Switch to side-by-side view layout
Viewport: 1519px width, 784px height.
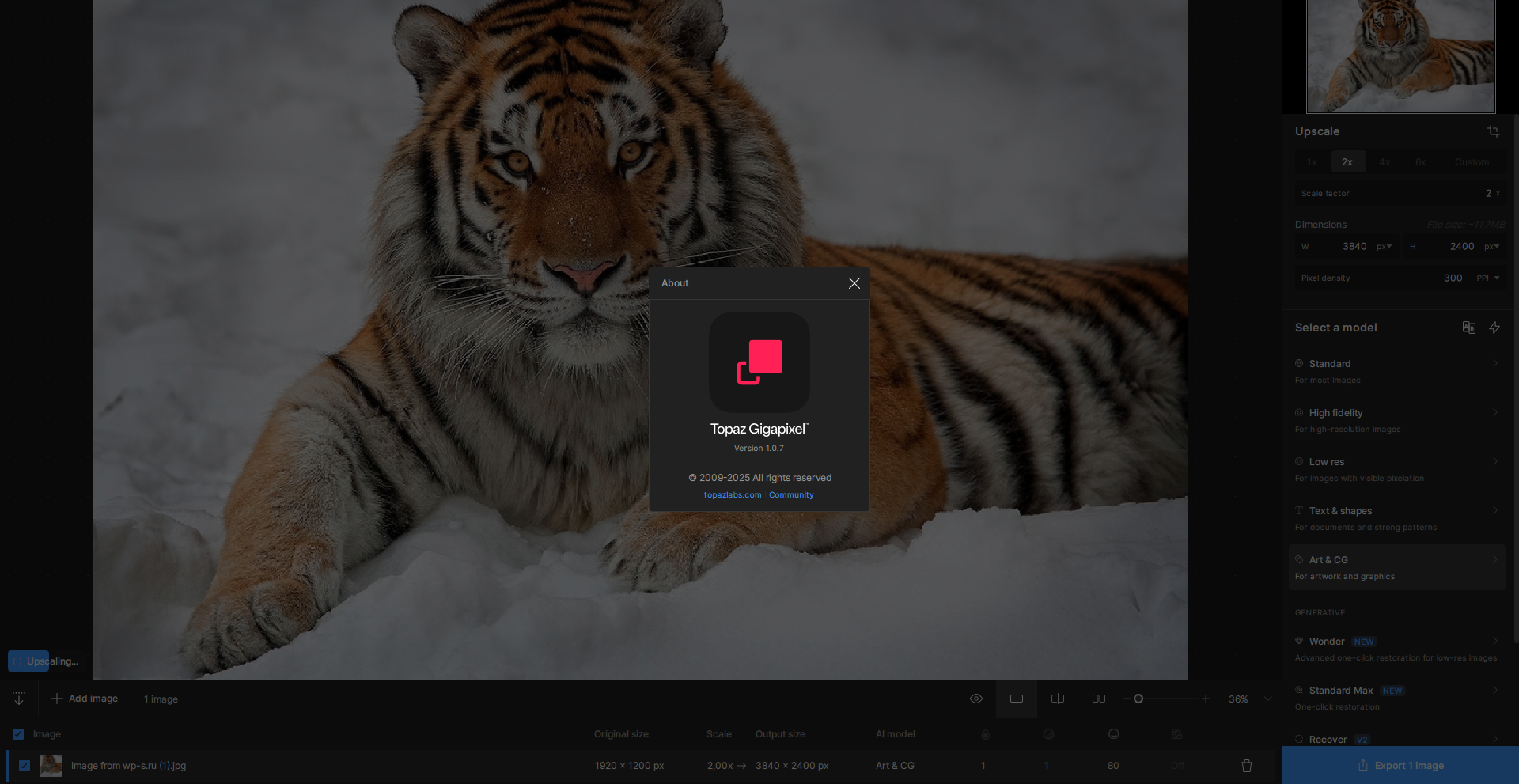pos(1099,699)
